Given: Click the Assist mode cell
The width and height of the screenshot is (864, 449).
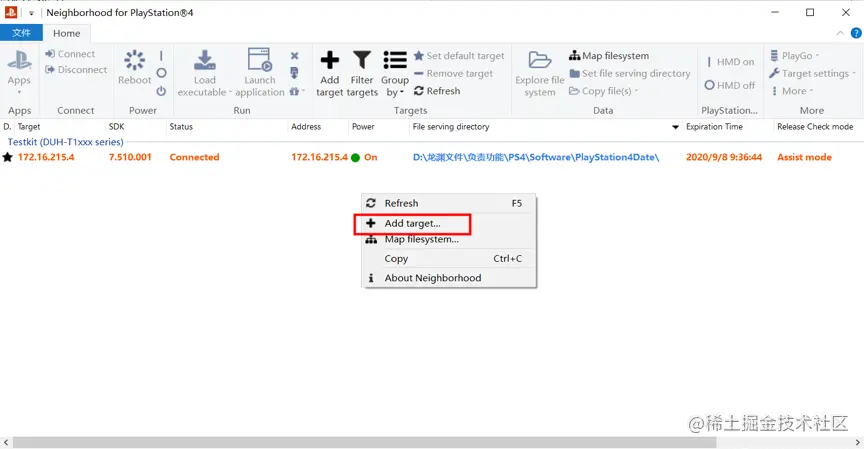Looking at the screenshot, I should (804, 157).
